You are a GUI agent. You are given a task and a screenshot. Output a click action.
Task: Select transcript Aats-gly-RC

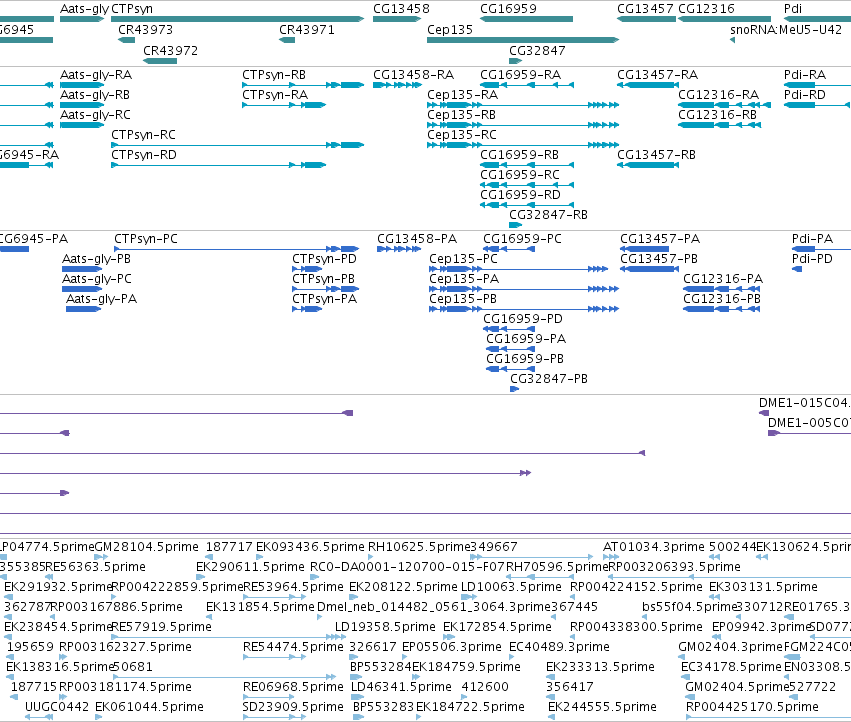(81, 125)
